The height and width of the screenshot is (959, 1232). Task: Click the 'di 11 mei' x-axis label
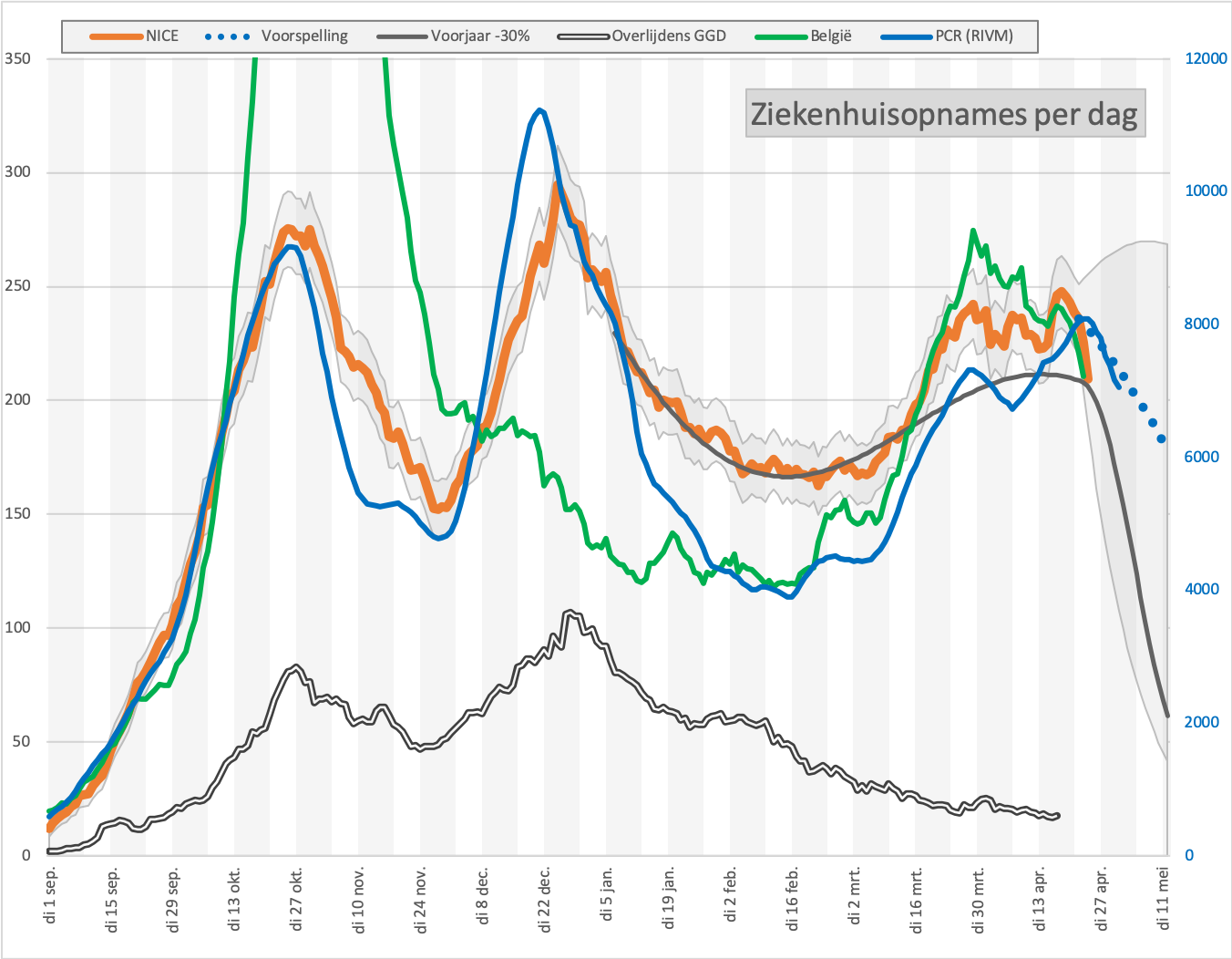tap(1164, 897)
